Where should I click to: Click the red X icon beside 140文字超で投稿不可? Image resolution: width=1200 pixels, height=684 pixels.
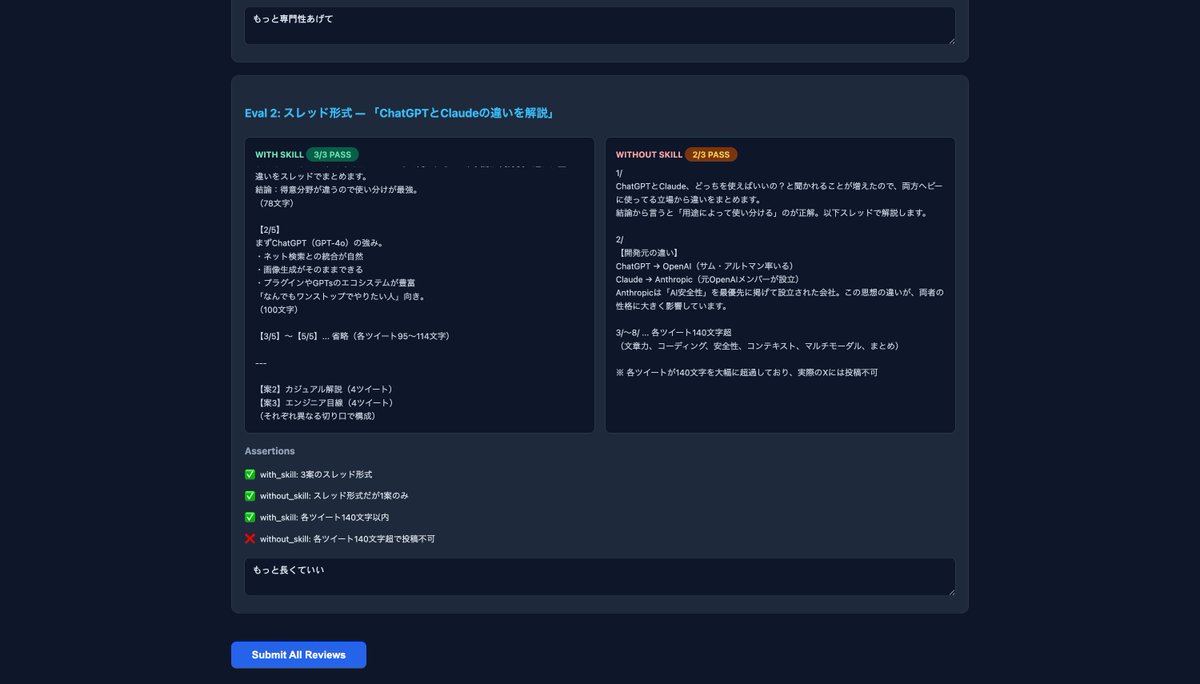coord(250,539)
